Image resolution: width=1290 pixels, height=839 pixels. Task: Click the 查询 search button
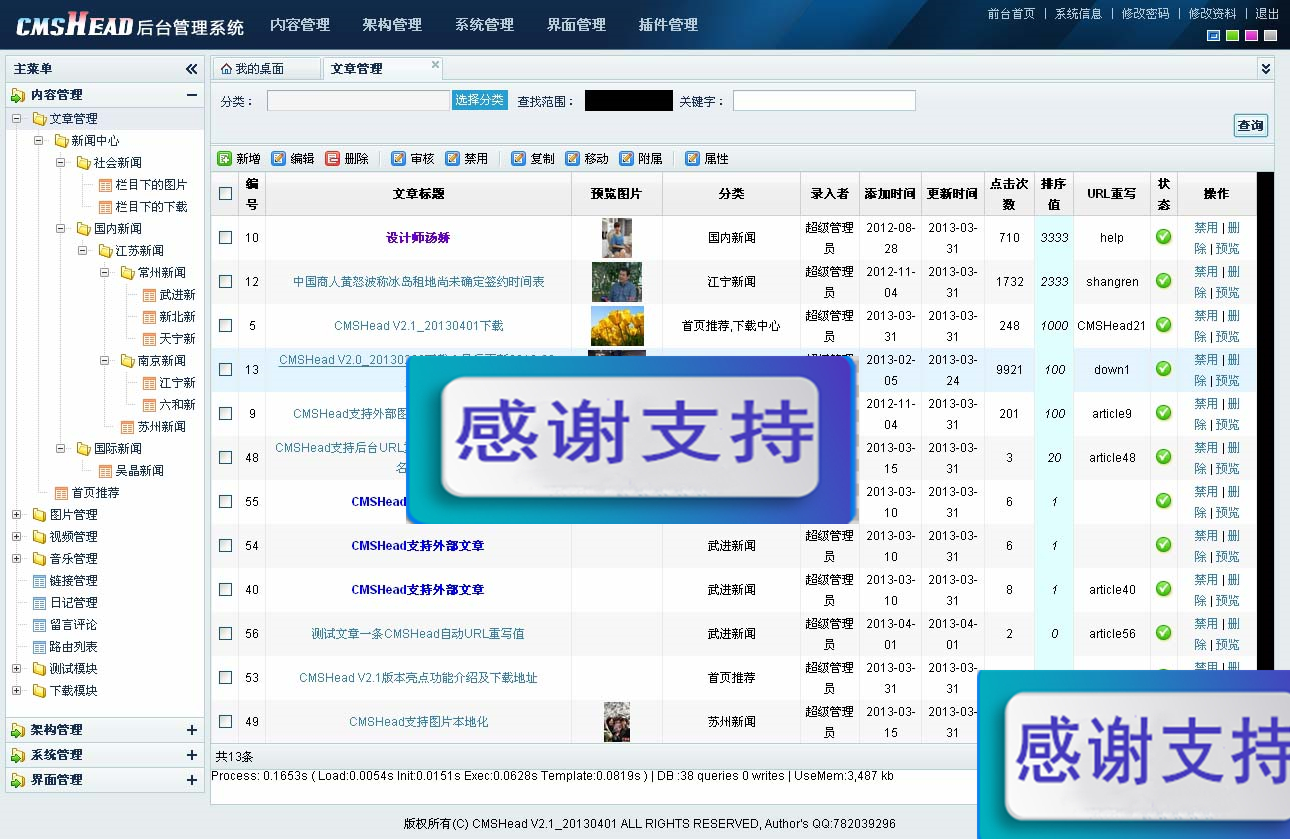[x=1251, y=125]
